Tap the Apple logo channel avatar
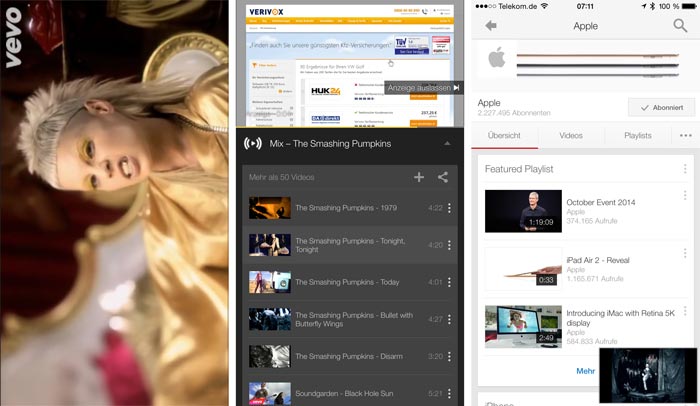 click(496, 59)
